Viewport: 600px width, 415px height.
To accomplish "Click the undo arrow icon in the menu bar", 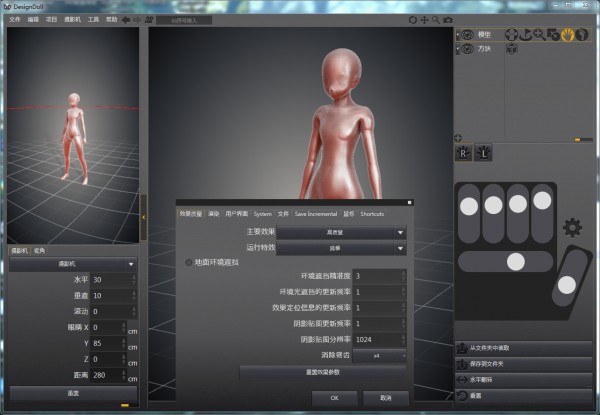I will point(126,19).
